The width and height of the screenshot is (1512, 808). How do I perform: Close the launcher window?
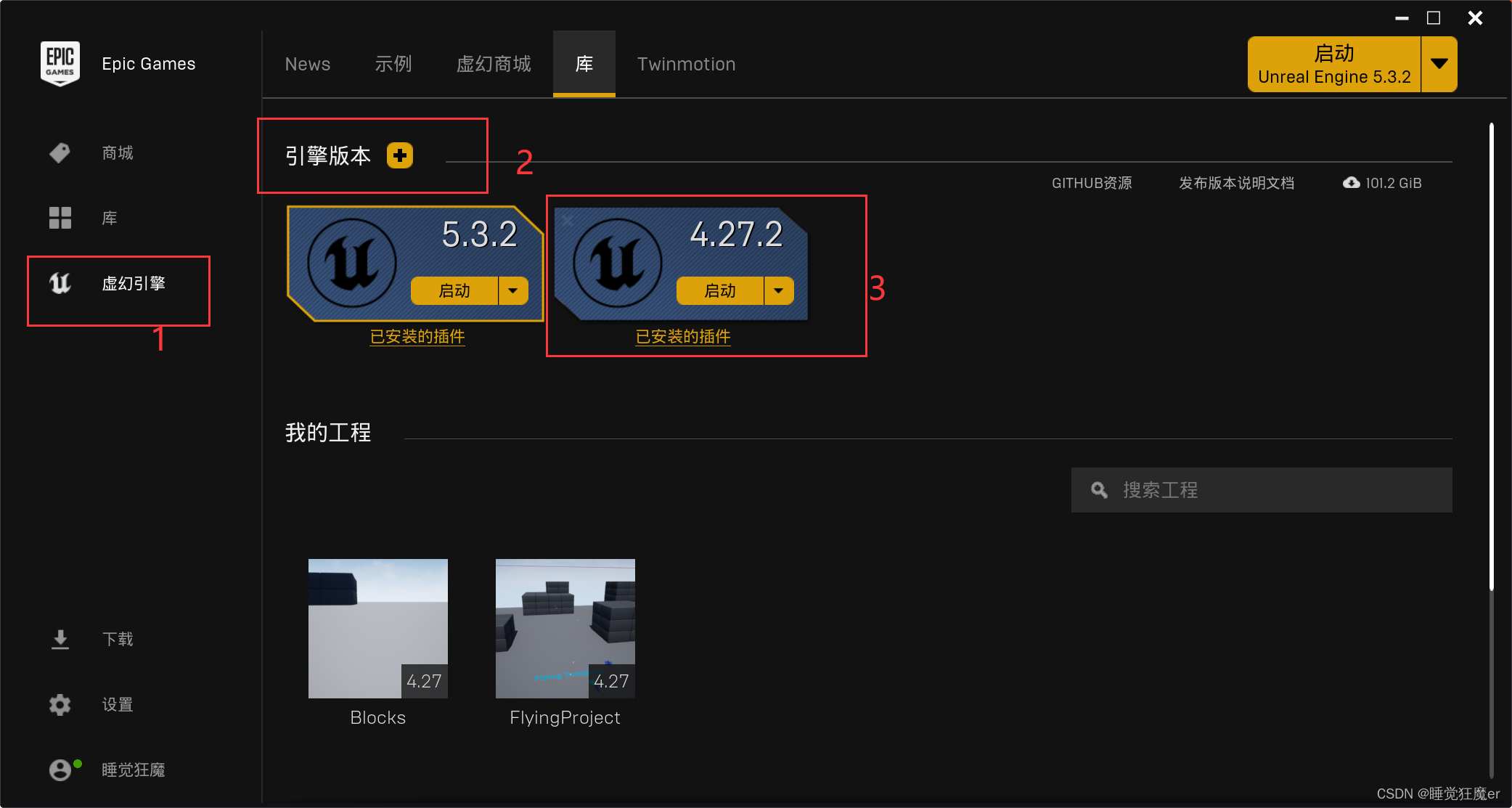pyautogui.click(x=1475, y=18)
